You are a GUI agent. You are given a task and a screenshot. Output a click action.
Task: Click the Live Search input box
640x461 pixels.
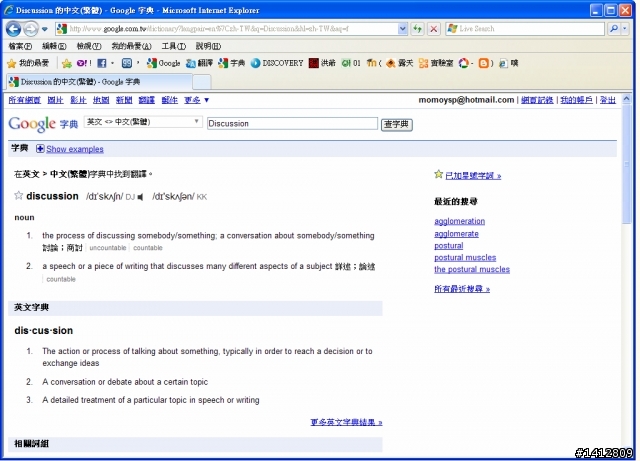[525, 29]
